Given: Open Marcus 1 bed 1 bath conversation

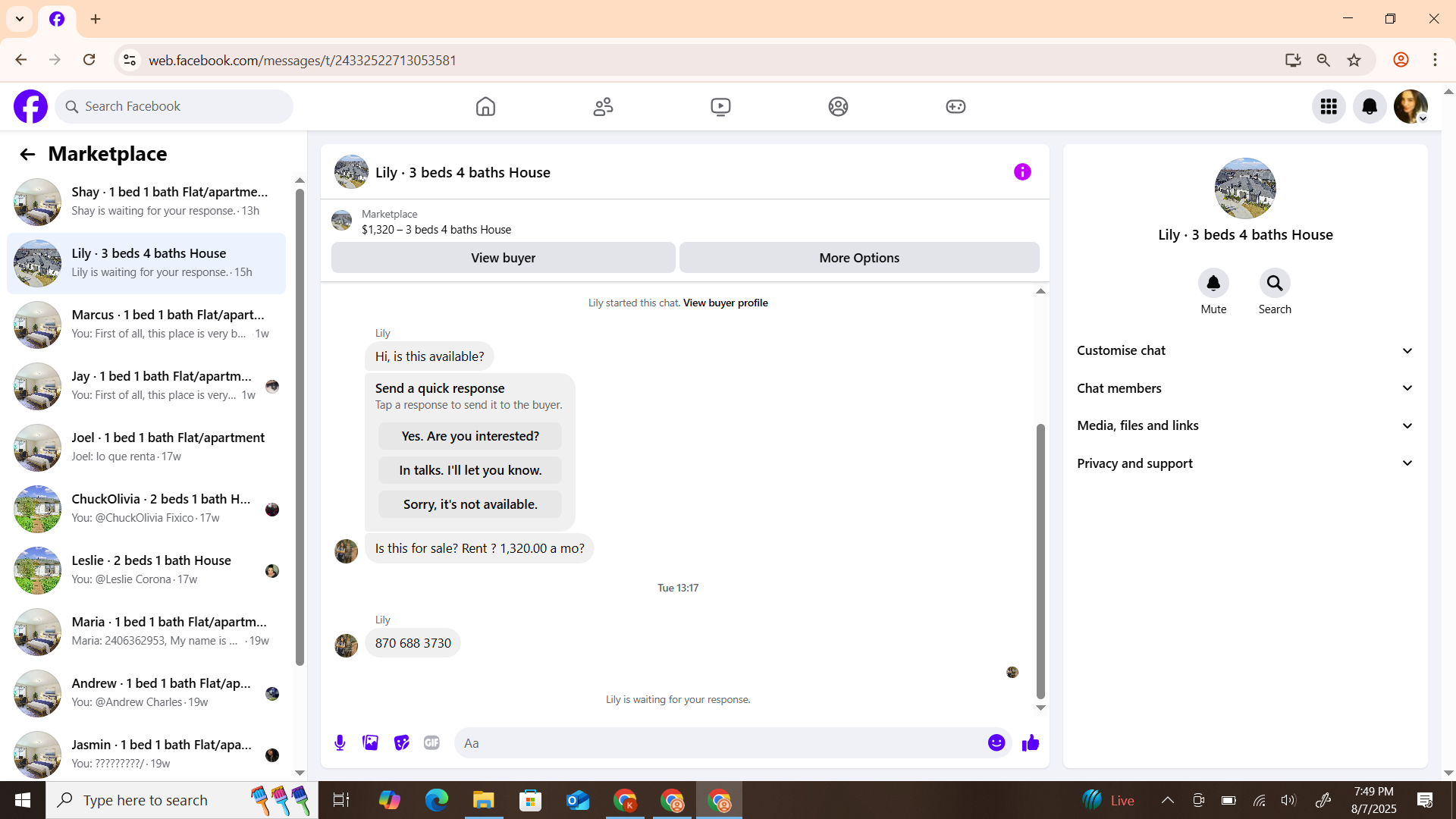Looking at the screenshot, I should (146, 325).
